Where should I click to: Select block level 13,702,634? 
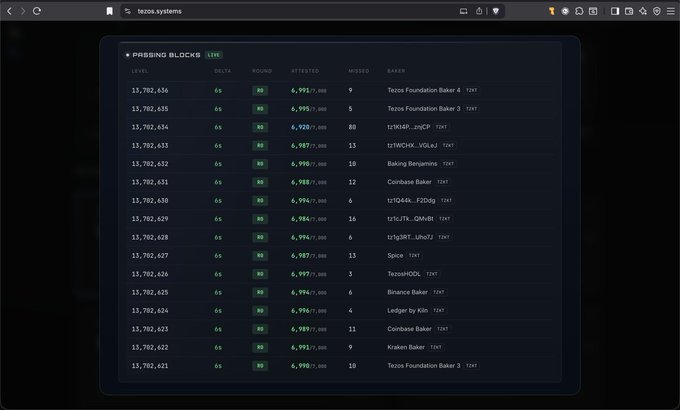point(150,127)
